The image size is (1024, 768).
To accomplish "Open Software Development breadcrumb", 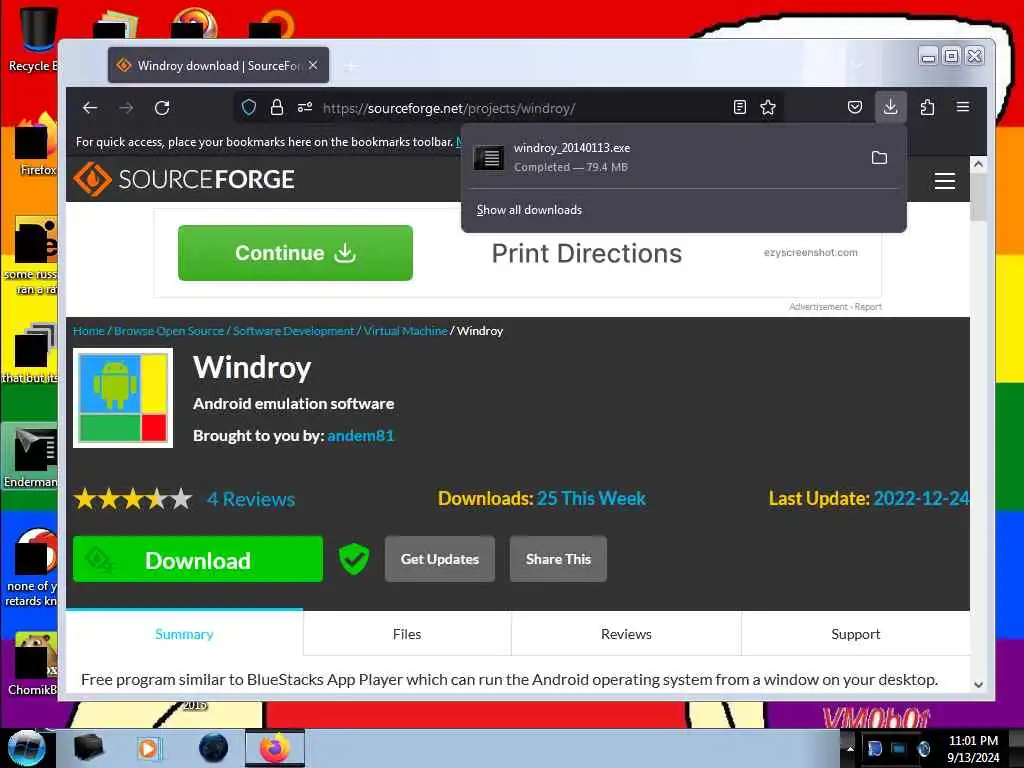I will tap(293, 331).
